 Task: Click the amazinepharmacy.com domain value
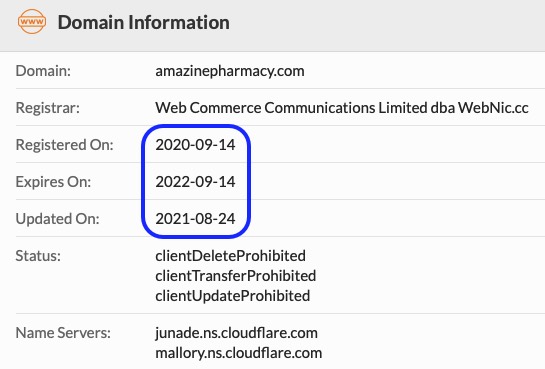(230, 71)
